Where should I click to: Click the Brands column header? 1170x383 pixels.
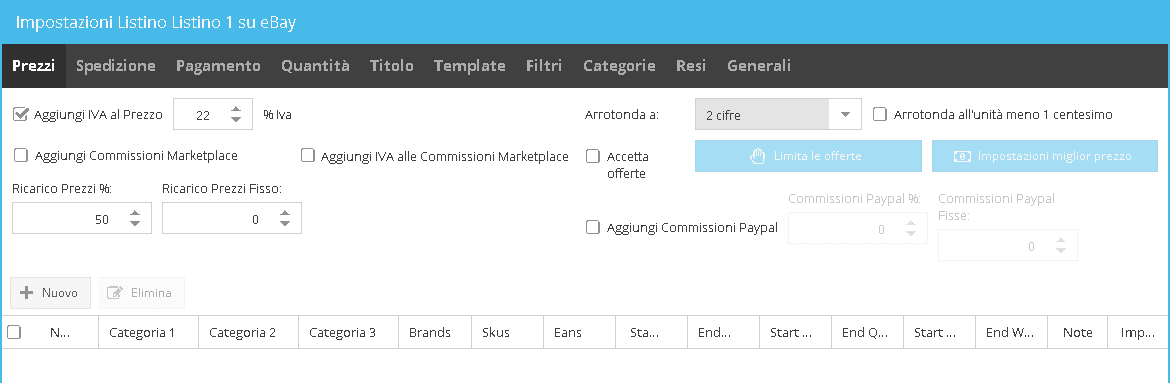436,332
